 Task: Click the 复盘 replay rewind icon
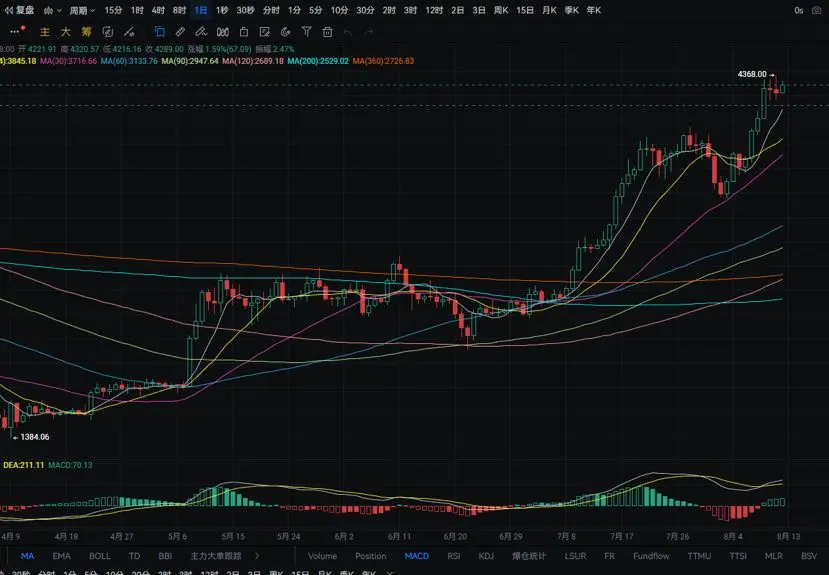(8, 10)
